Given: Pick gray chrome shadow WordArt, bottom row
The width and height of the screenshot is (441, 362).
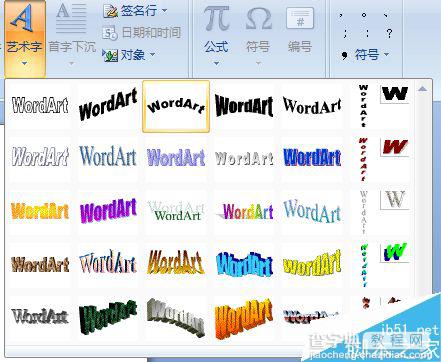Looking at the screenshot, I should [40, 317].
